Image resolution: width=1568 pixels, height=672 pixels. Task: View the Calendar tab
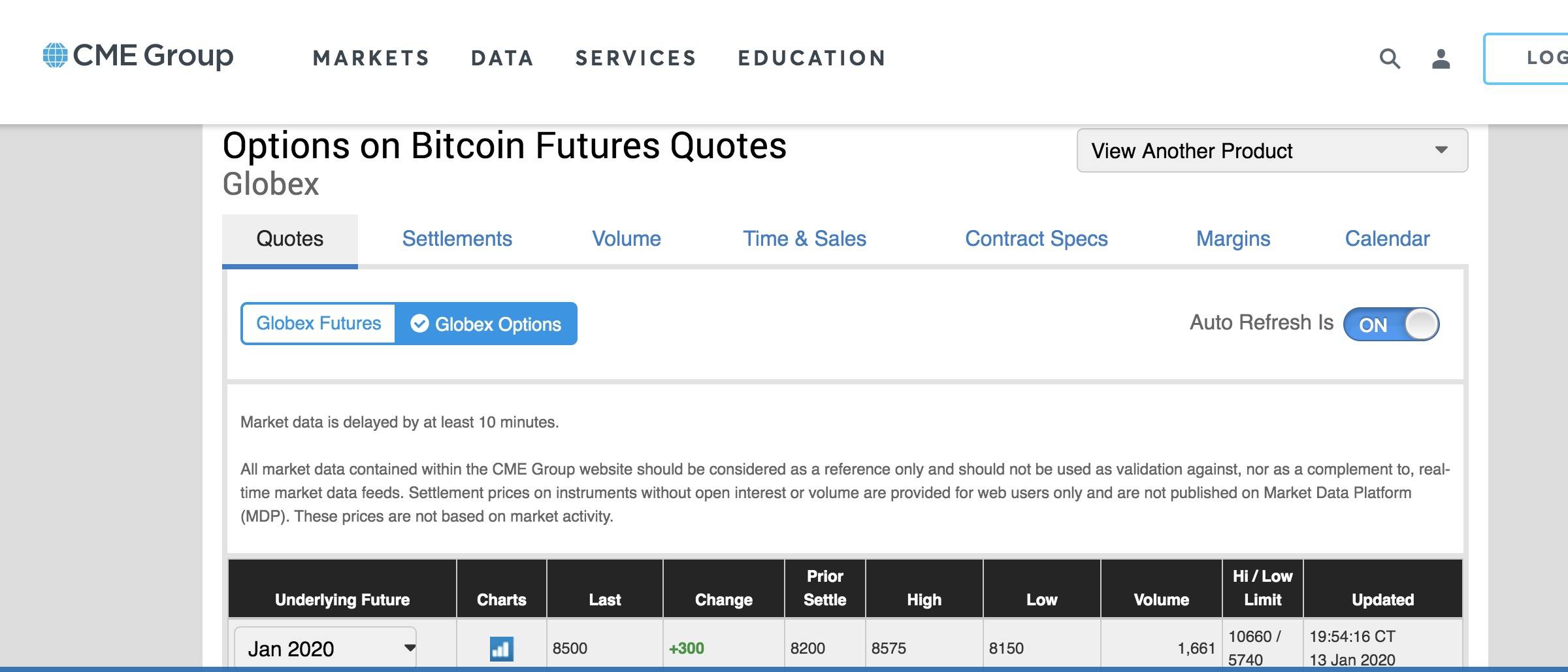(x=1387, y=239)
